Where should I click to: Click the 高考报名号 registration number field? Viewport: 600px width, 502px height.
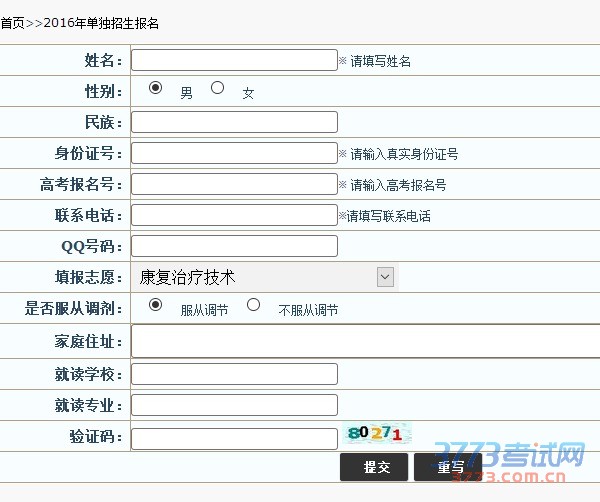pos(234,184)
